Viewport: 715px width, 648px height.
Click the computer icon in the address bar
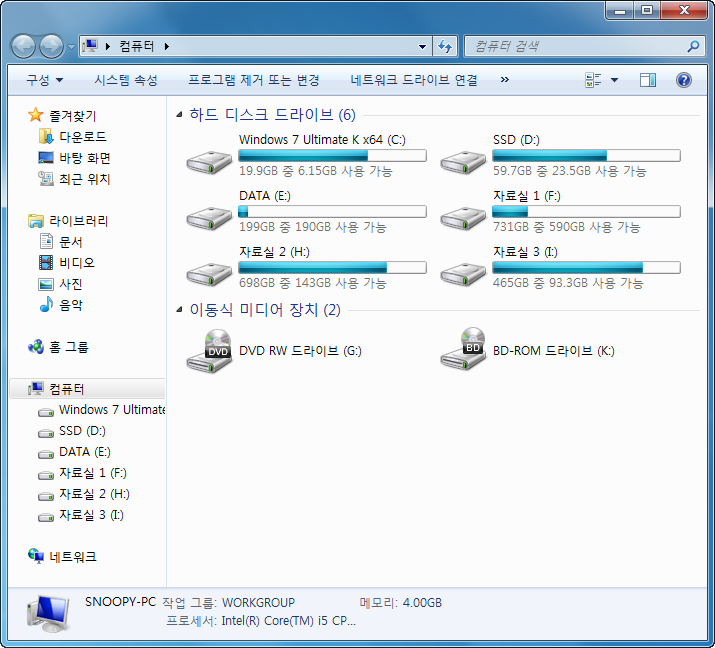90,46
